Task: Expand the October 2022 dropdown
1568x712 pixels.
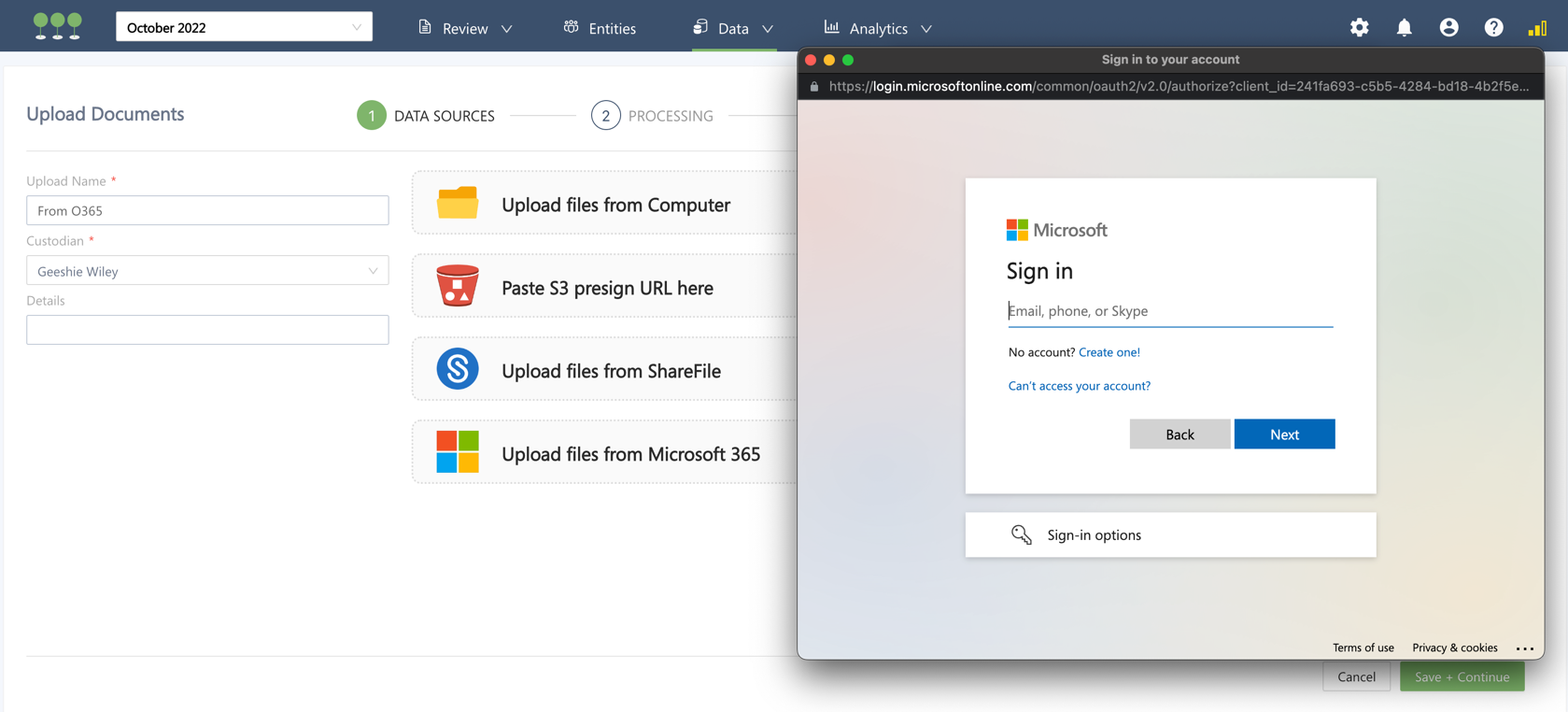Action: (244, 27)
